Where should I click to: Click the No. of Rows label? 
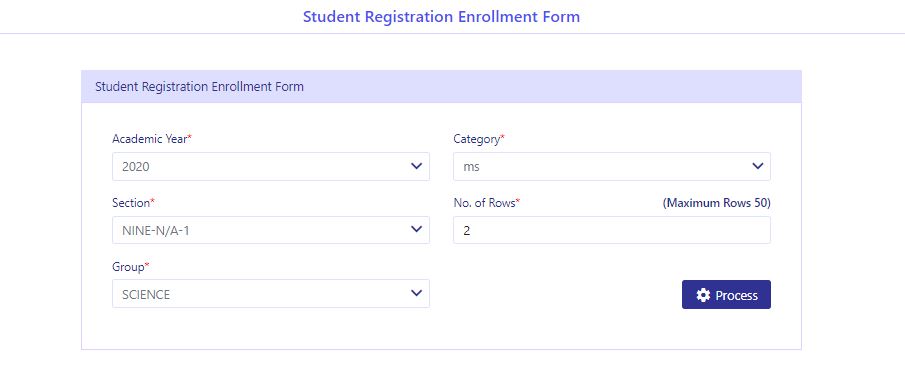(x=484, y=203)
